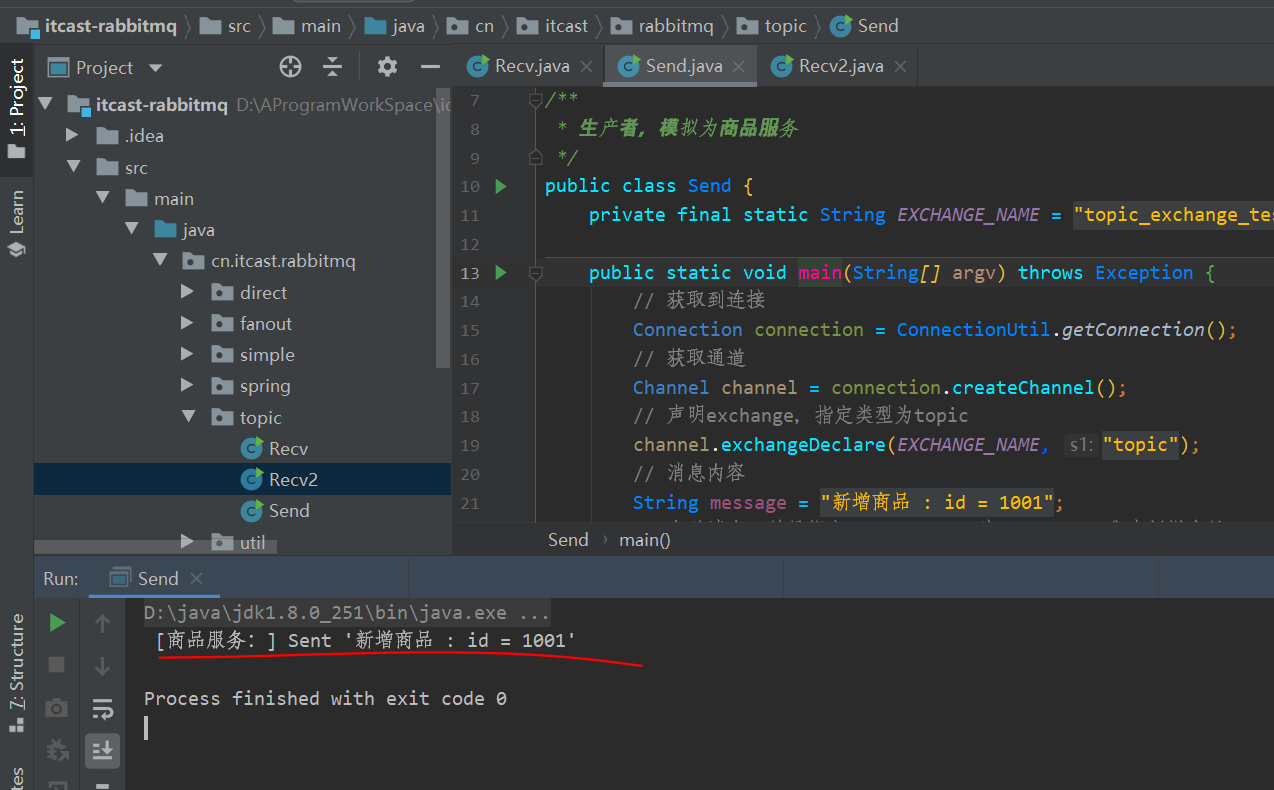The width and height of the screenshot is (1274, 790).
Task: Toggle scroll to end icon in console
Action: click(x=102, y=750)
